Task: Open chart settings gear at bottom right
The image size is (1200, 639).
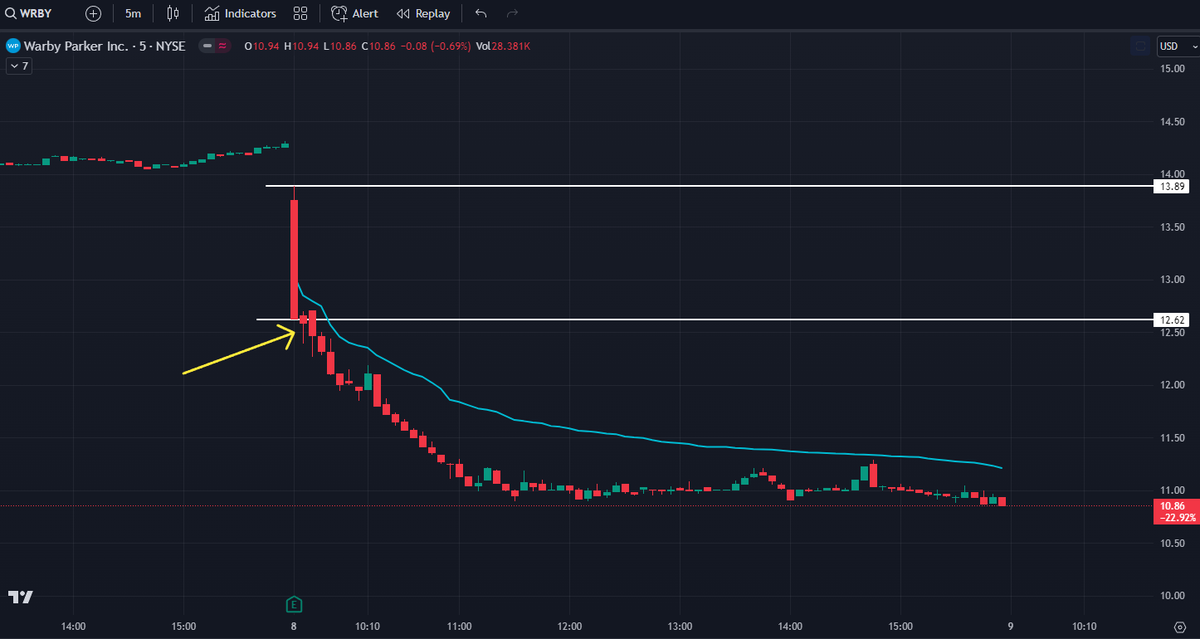Action: [x=1179, y=627]
